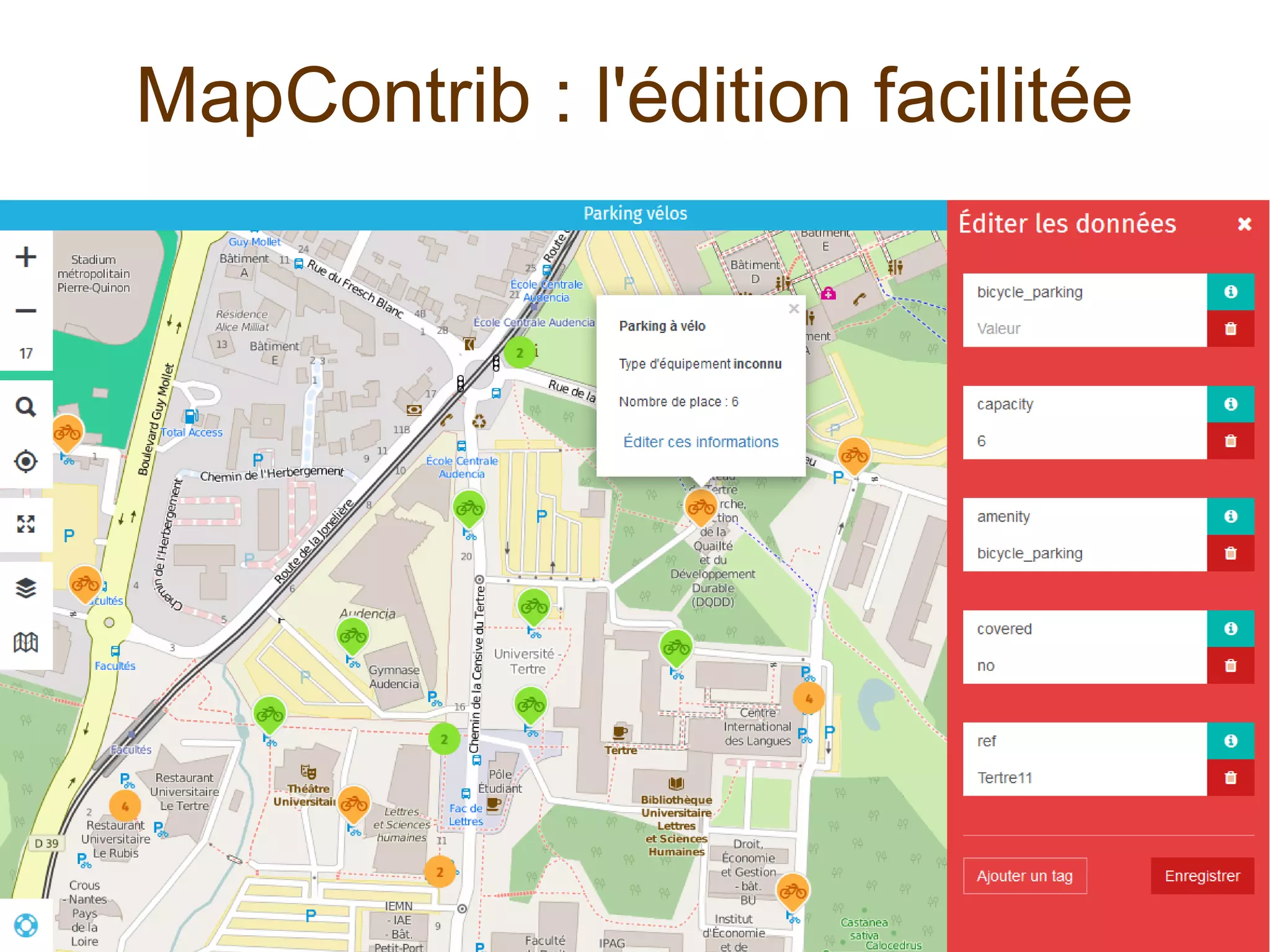The height and width of the screenshot is (952, 1270).
Task: Select orange bike marker by Théâtre Universitaire
Action: point(353,804)
